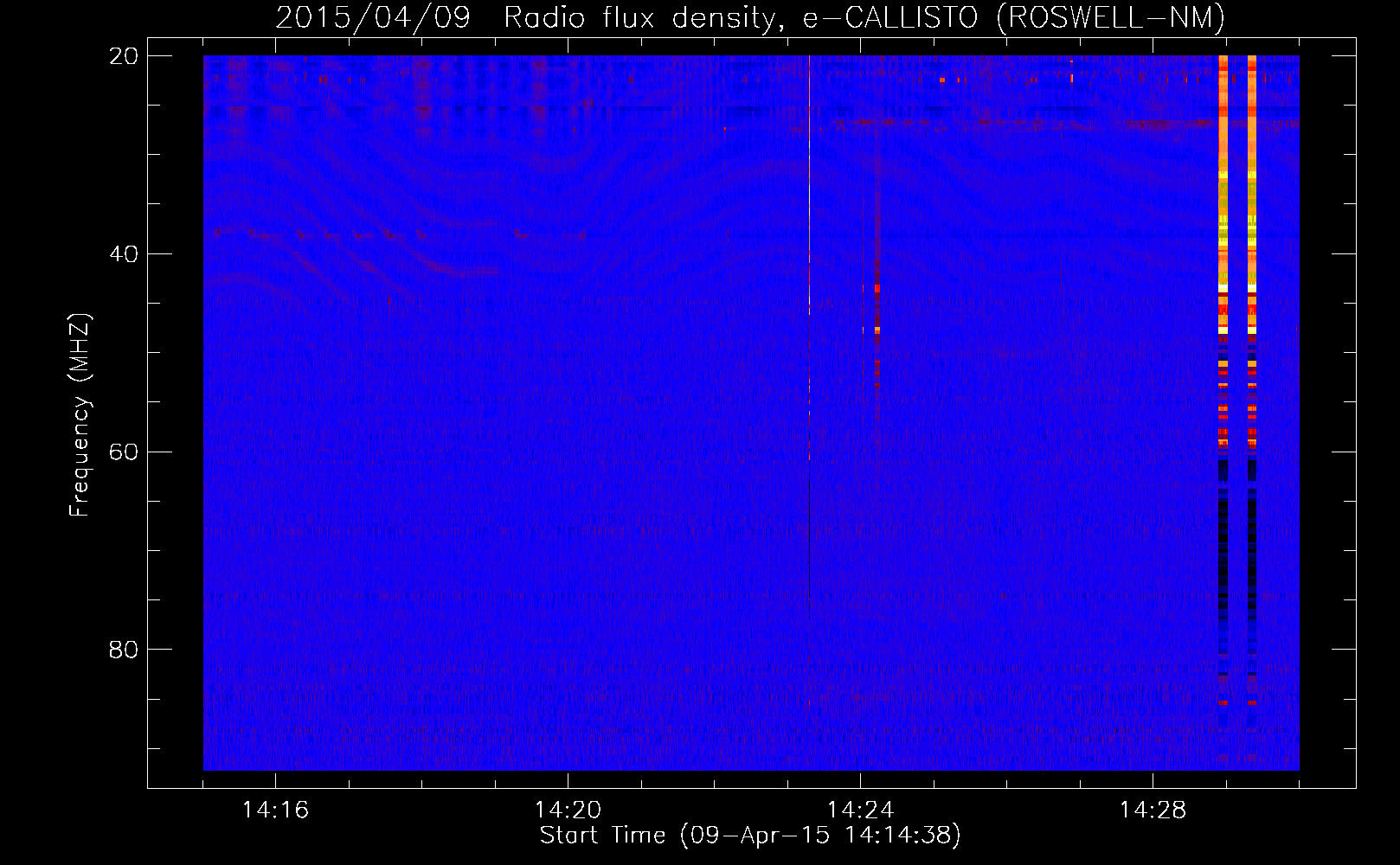The width and height of the screenshot is (1400, 865).
Task: Click the 14:28 time tick label
Action: click(x=1153, y=811)
